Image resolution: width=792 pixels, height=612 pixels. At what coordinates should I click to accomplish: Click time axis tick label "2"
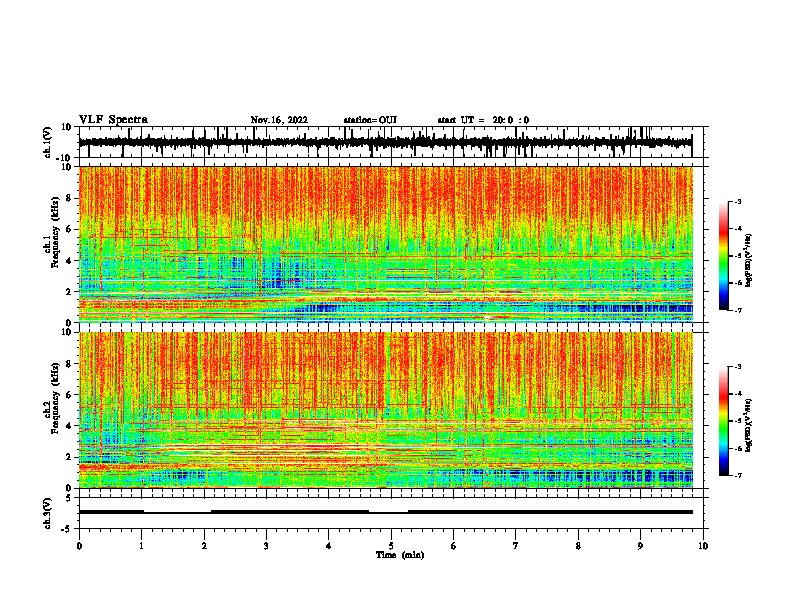[x=204, y=546]
